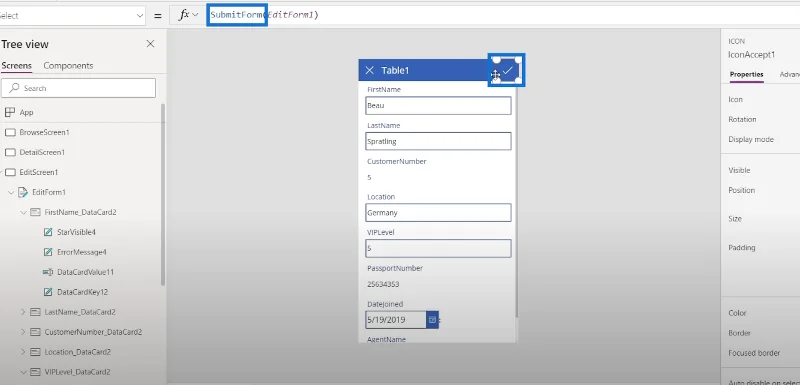
Task: Select the DataCardValue11 control
Action: coord(85,272)
